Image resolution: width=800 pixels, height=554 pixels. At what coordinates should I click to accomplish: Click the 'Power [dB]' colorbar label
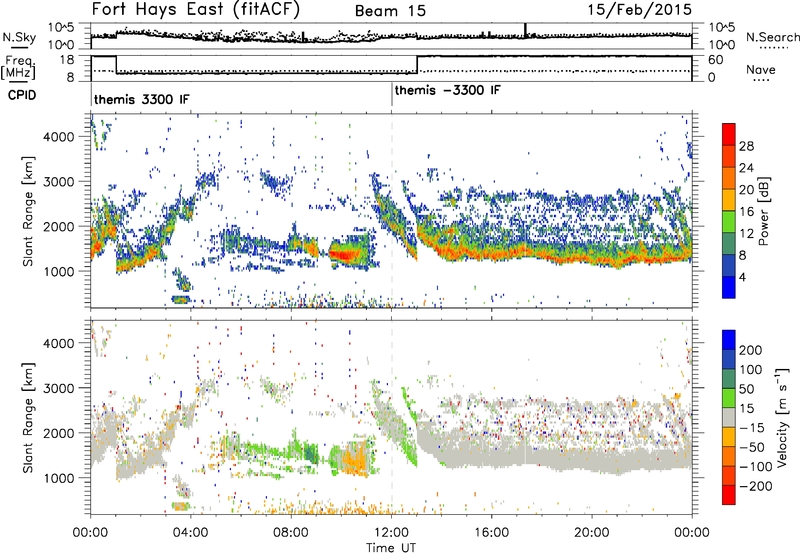(763, 211)
